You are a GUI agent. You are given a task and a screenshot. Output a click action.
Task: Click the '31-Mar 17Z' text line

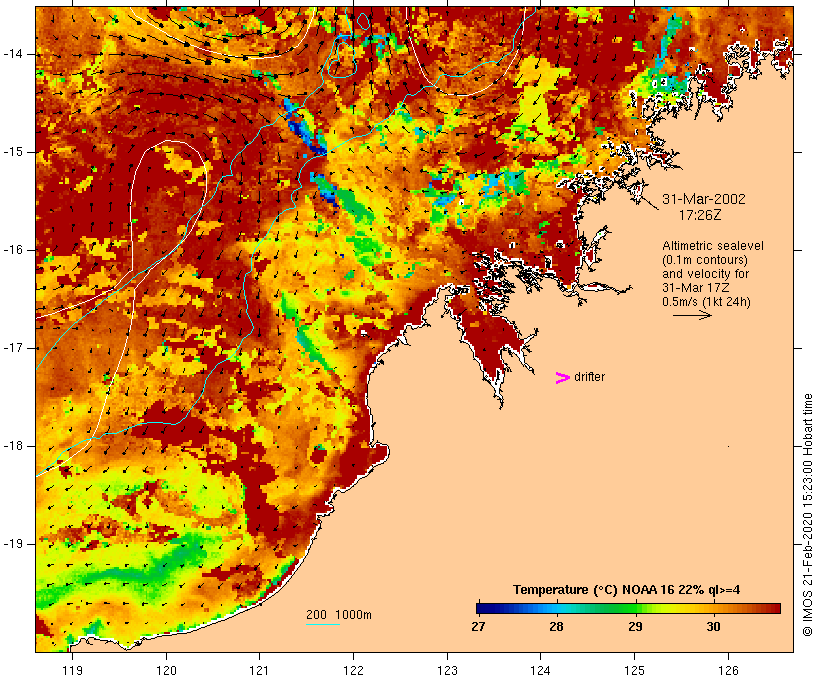(x=696, y=288)
